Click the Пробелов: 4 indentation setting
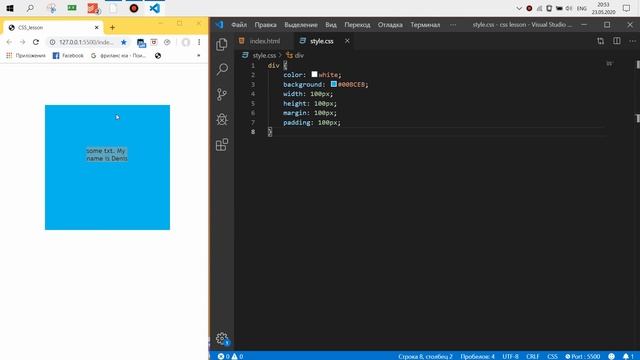 pos(477,356)
